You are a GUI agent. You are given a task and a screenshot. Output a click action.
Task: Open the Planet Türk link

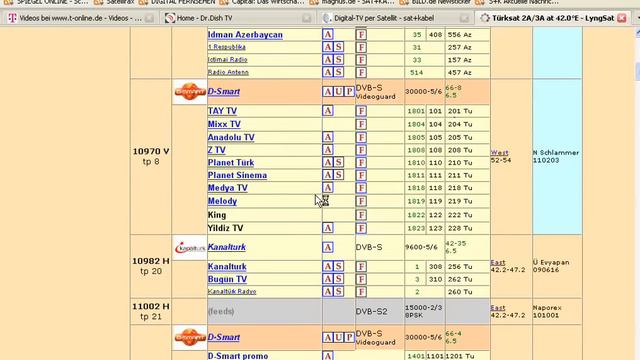231,162
